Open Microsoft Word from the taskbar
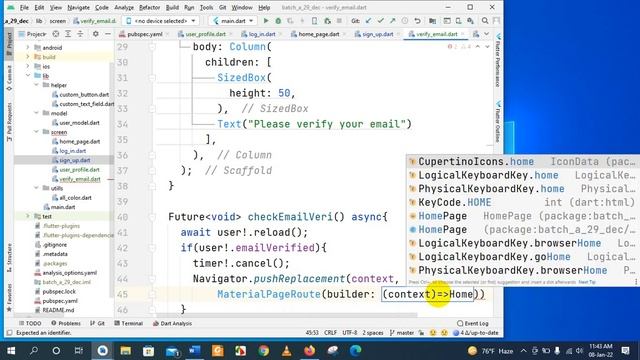 click(x=195, y=350)
